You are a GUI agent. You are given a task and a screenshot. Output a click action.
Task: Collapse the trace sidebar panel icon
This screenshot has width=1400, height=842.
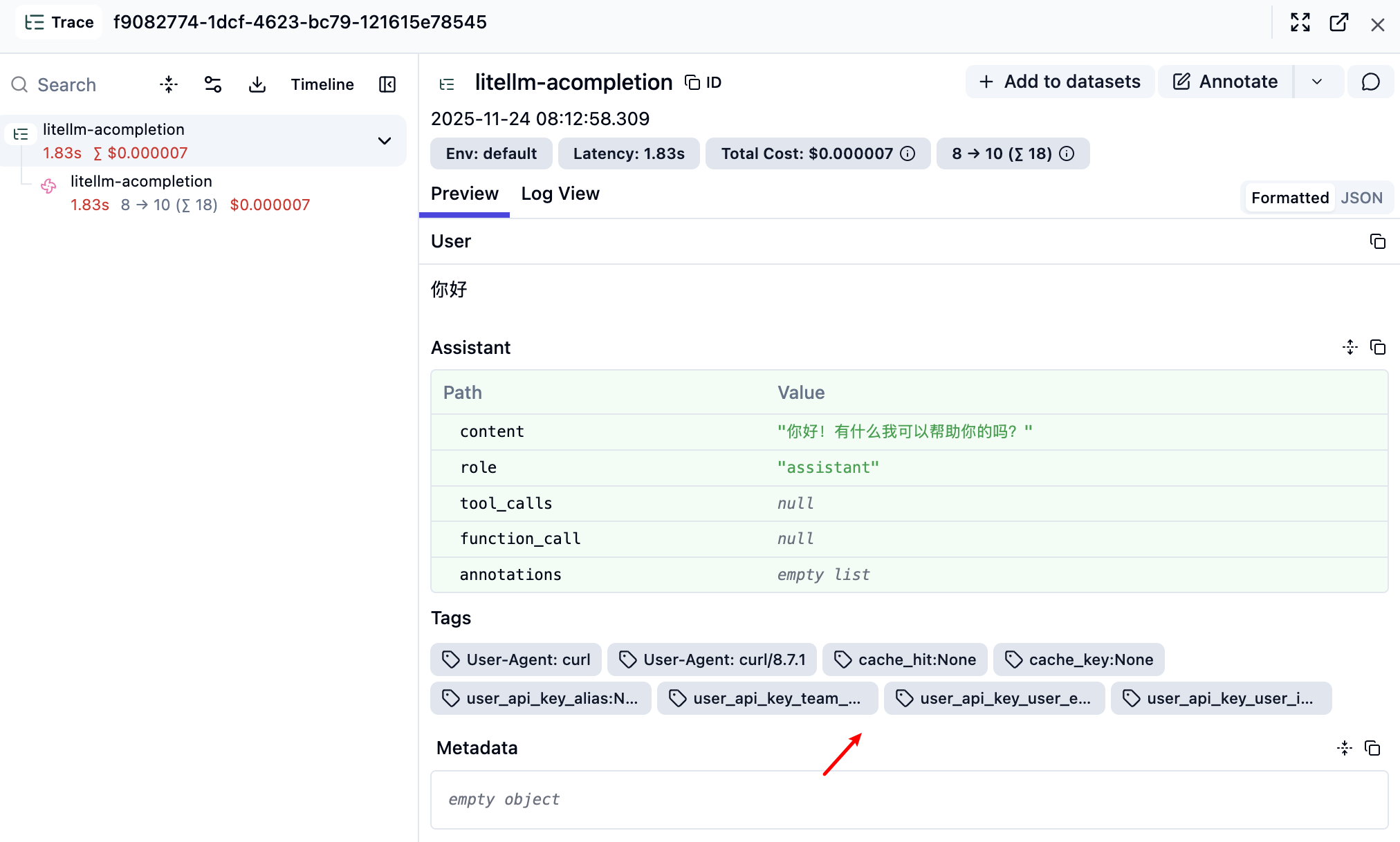point(387,84)
